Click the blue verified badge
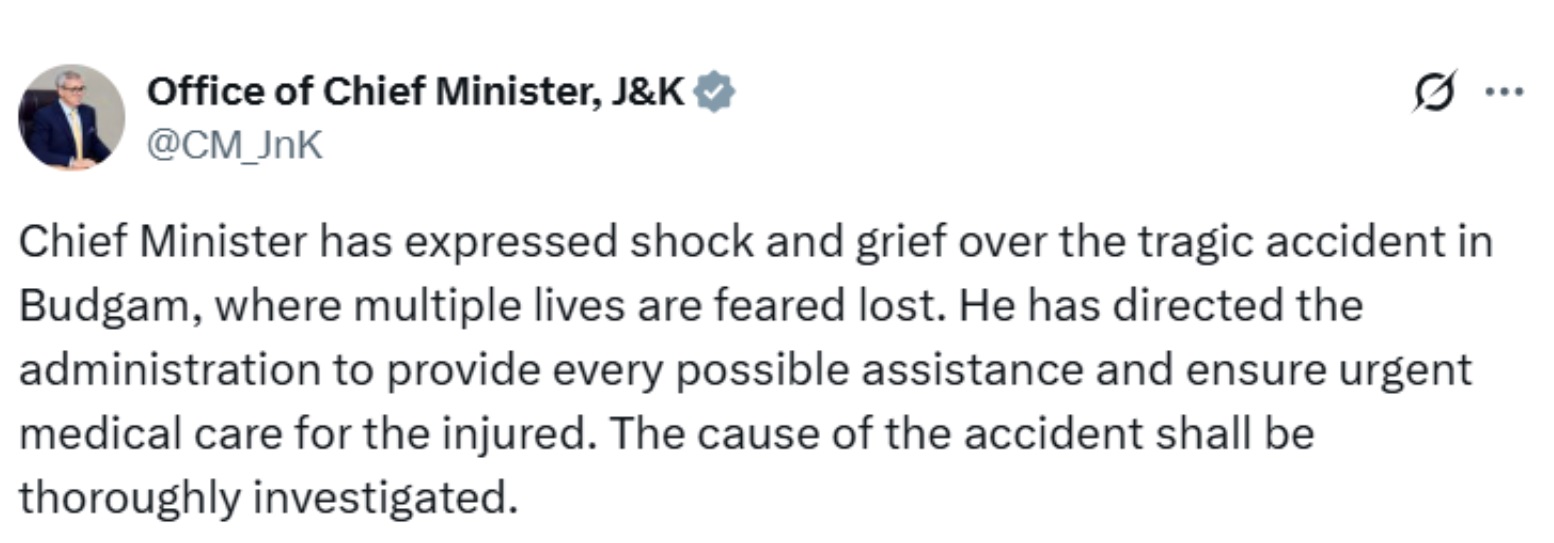The width and height of the screenshot is (1554, 543). tap(715, 92)
